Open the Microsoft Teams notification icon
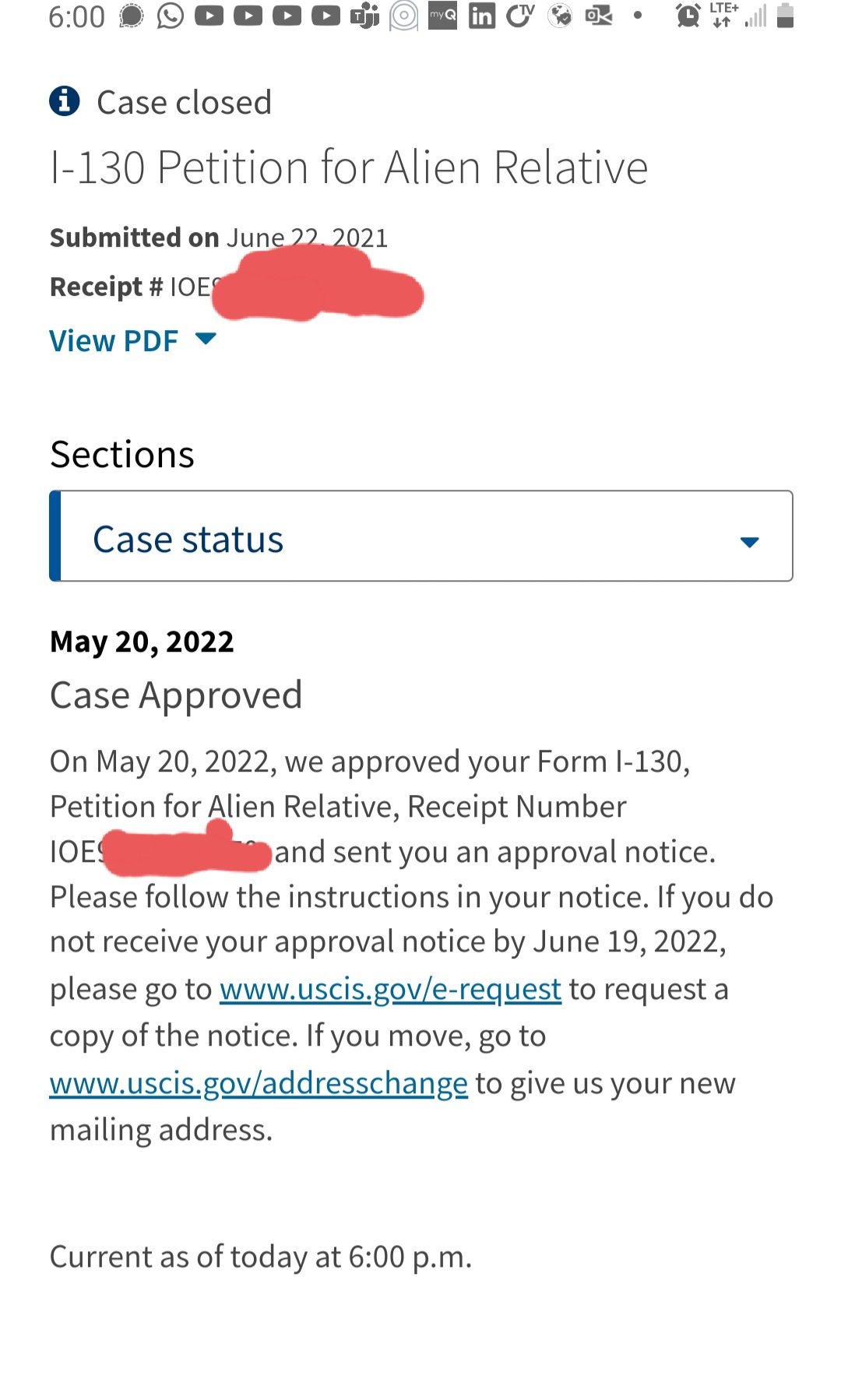This screenshot has height=1400, width=841. (364, 16)
